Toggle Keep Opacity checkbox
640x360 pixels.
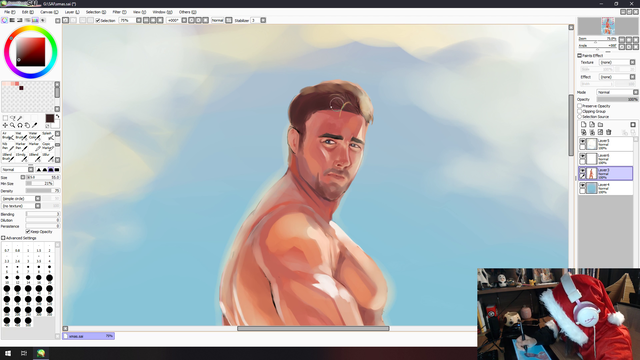(28, 231)
